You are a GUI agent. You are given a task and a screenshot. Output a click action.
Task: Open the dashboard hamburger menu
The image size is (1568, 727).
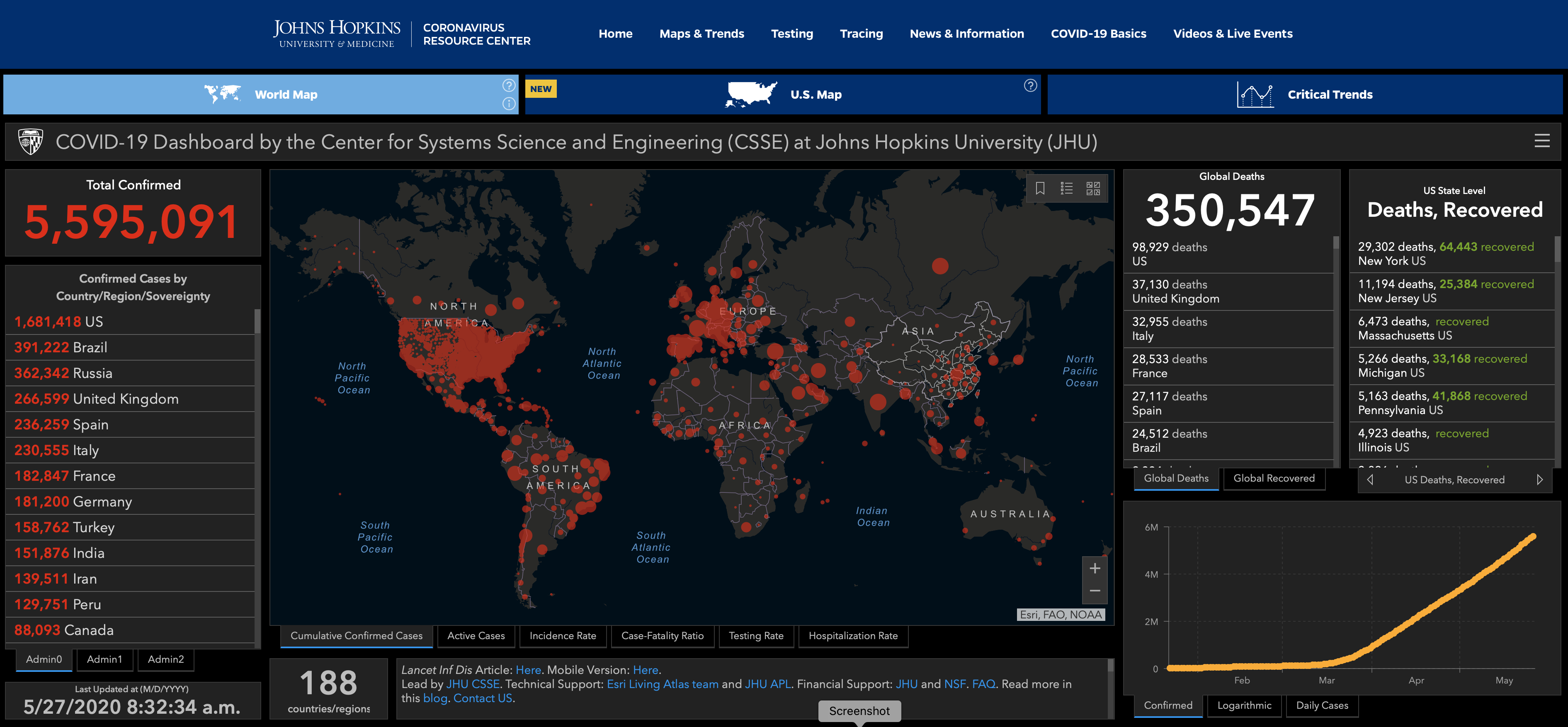1541,141
